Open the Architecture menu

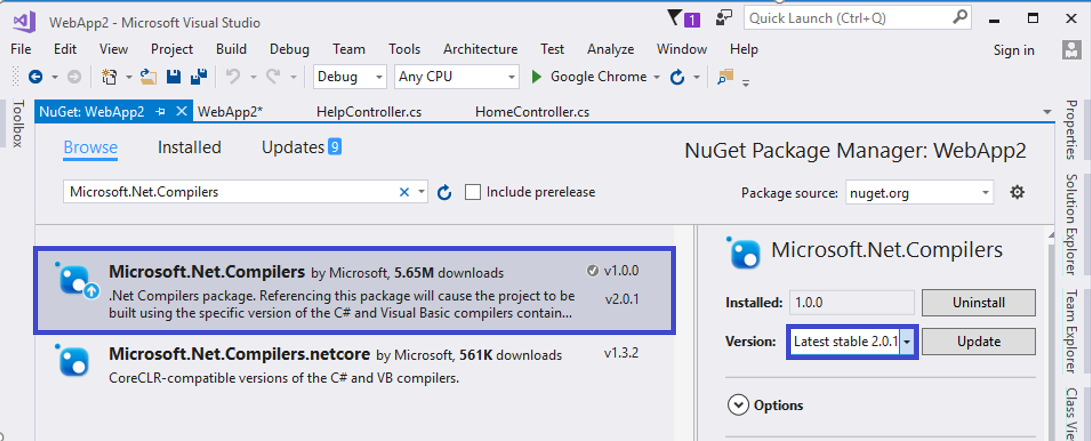(480, 49)
